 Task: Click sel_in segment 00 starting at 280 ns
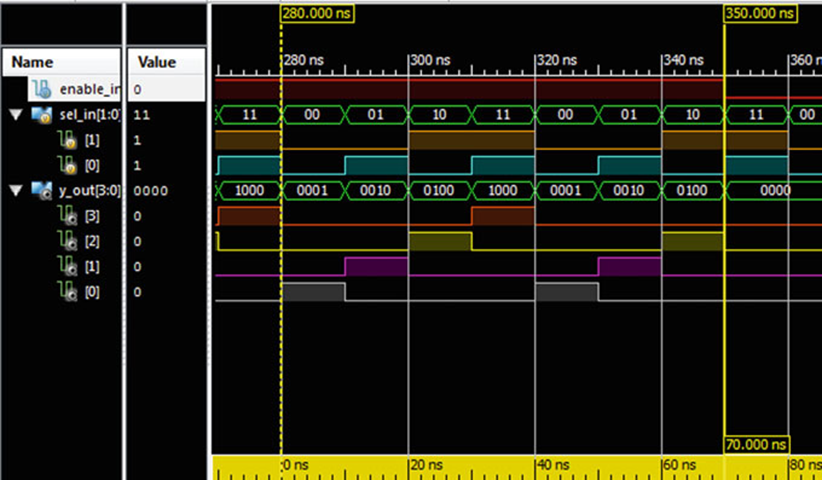[x=313, y=114]
